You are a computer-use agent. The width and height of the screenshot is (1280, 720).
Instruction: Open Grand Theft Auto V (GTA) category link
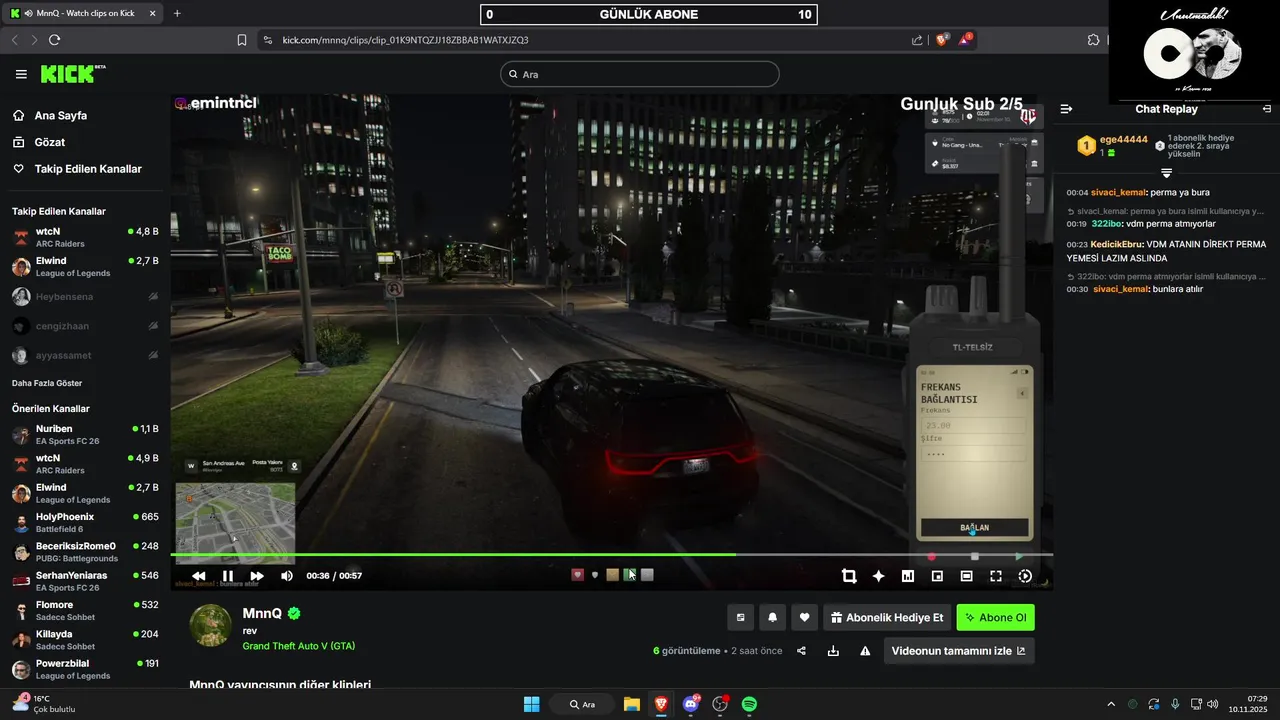[298, 646]
